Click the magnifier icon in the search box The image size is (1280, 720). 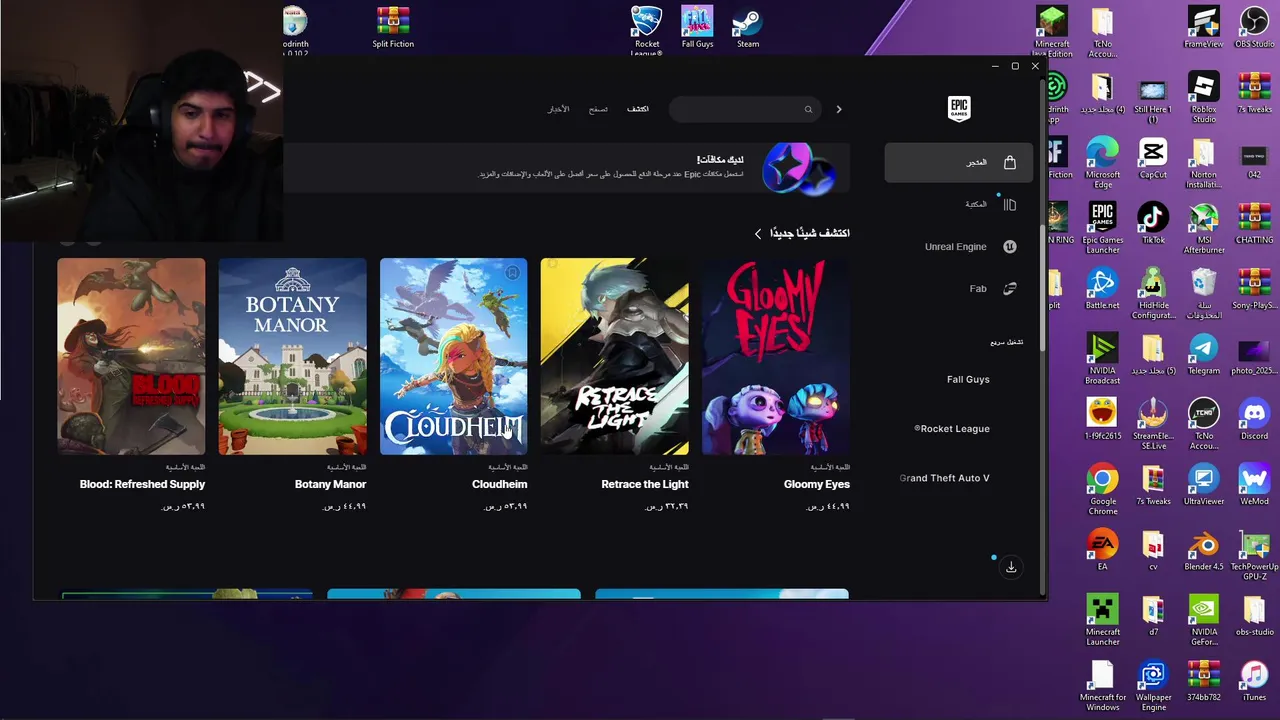(x=809, y=109)
